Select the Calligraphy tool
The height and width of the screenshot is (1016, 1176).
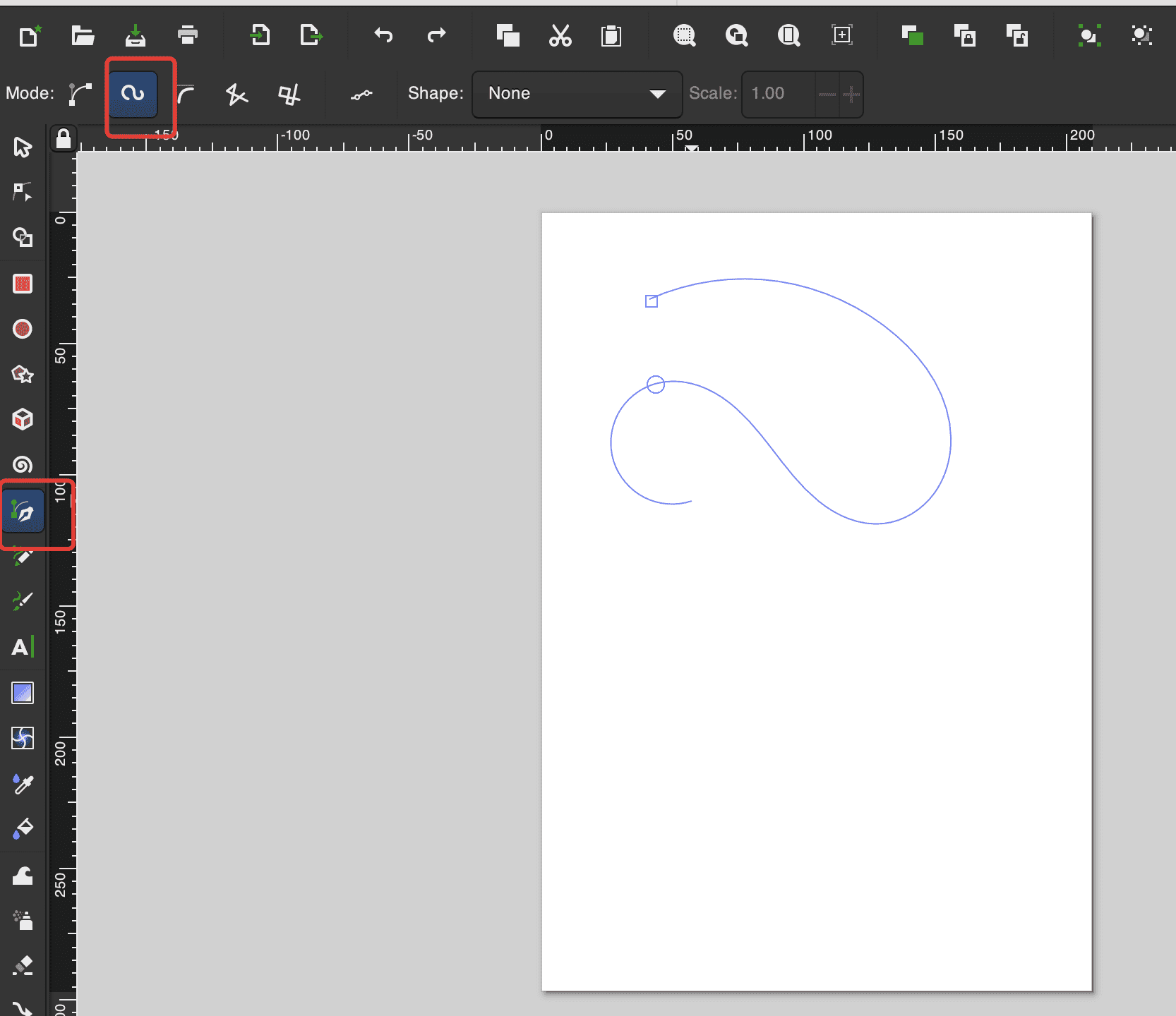(x=23, y=601)
